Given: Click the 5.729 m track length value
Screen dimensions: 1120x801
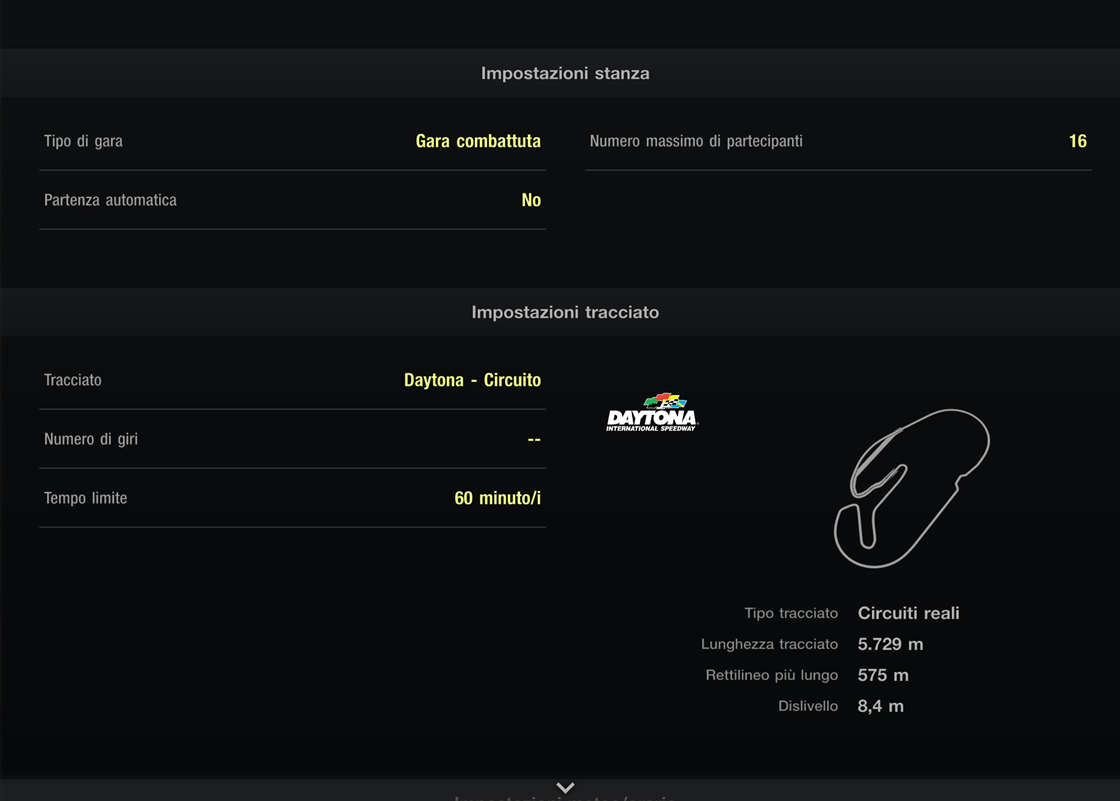Looking at the screenshot, I should click(x=890, y=644).
